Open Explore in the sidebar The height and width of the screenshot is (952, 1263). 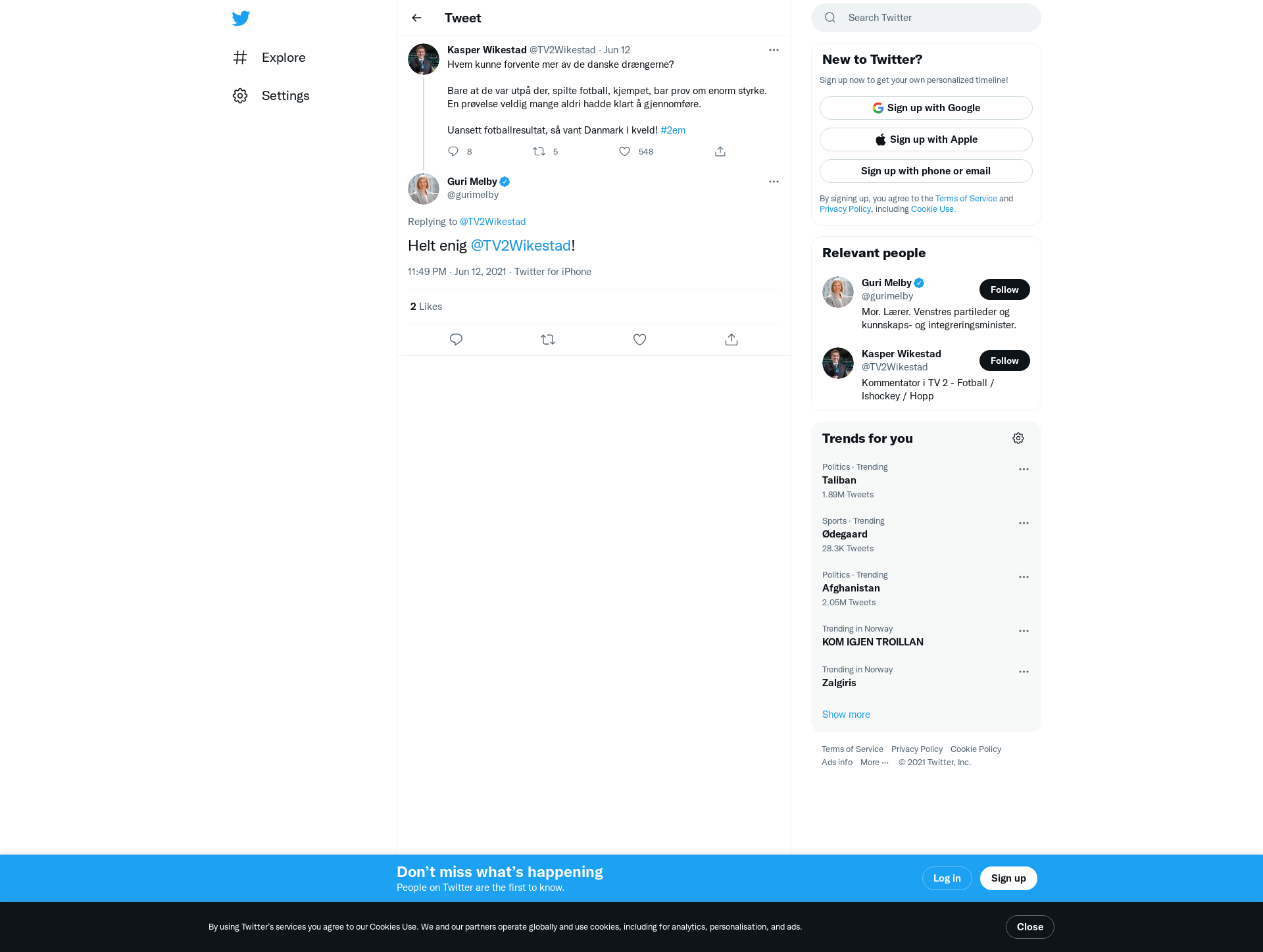click(x=269, y=57)
